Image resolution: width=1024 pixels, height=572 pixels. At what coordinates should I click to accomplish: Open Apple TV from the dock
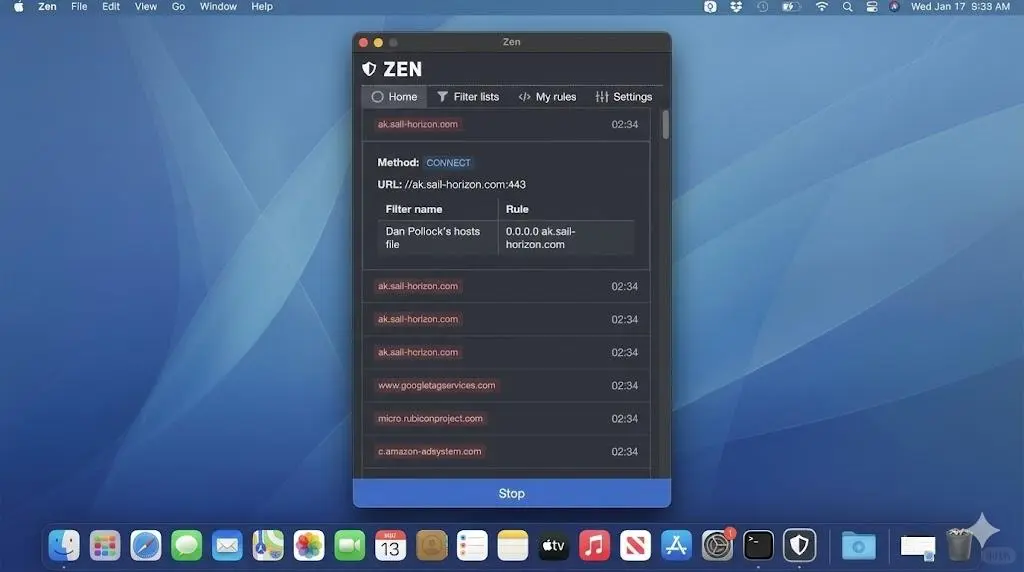(x=554, y=545)
